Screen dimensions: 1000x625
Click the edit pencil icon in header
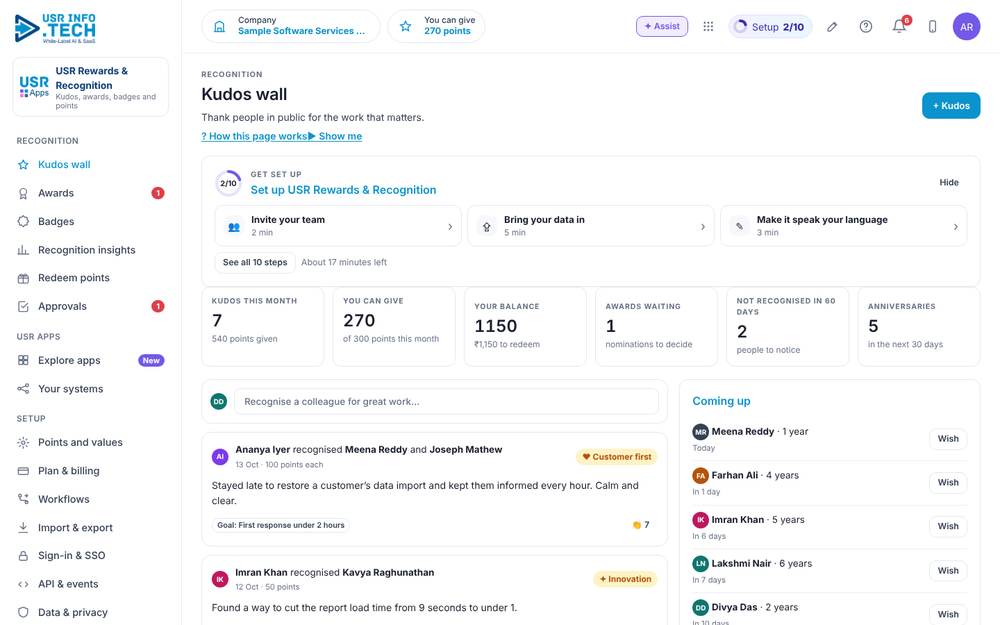pyautogui.click(x=832, y=26)
